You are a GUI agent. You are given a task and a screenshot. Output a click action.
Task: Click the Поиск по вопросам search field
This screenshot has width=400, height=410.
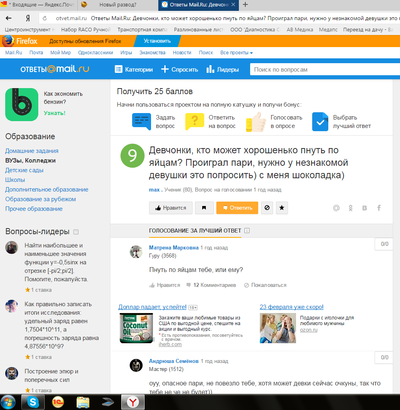tap(325, 69)
